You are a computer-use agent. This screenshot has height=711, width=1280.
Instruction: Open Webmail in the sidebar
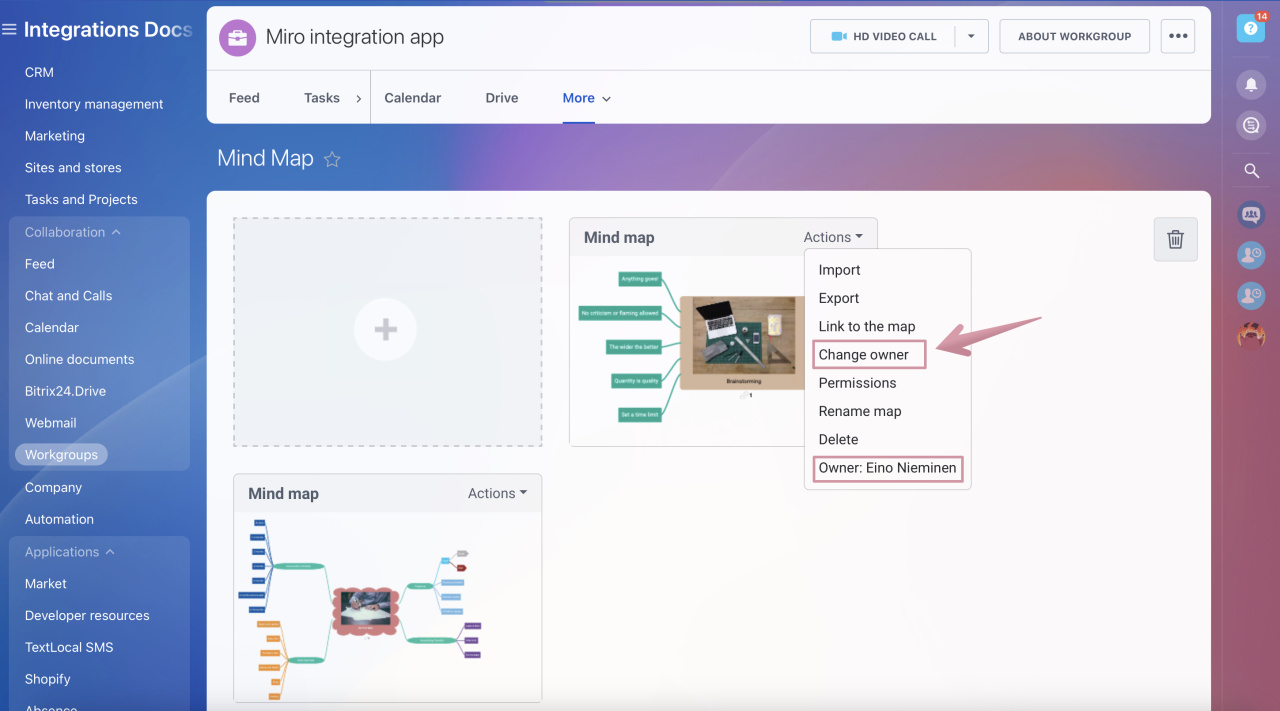coord(51,423)
